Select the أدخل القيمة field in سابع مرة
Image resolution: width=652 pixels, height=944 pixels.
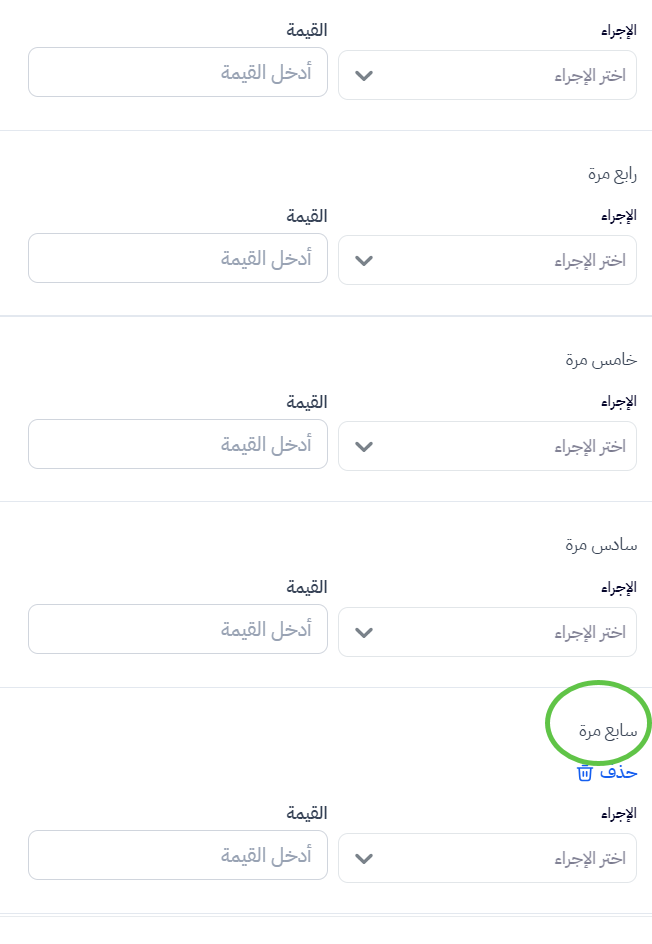click(x=178, y=856)
